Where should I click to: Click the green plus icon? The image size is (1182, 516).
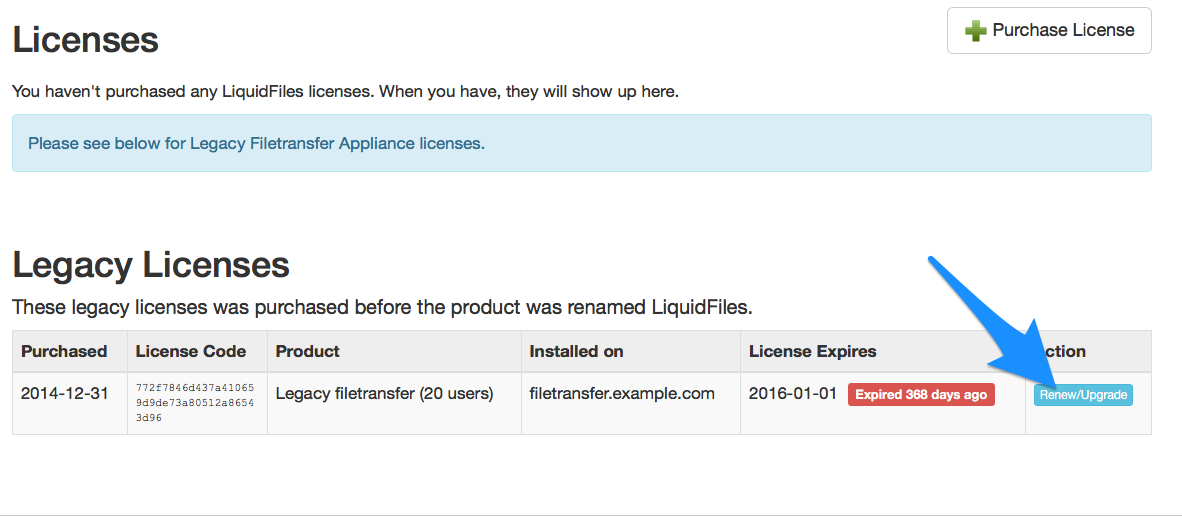coord(976,31)
